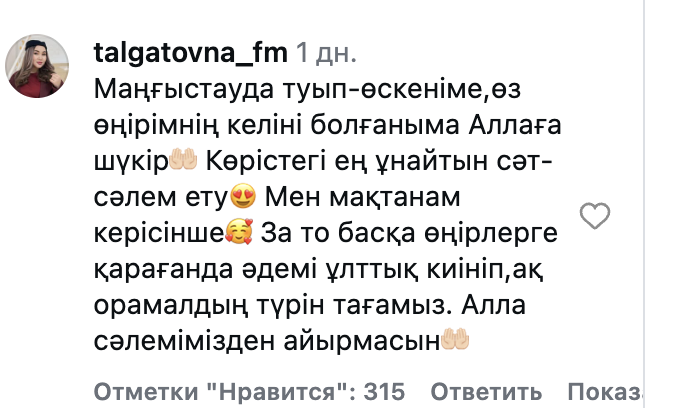Click raised hands emoji after "айырмасын"
Screen dimensions: 694x408
point(456,342)
